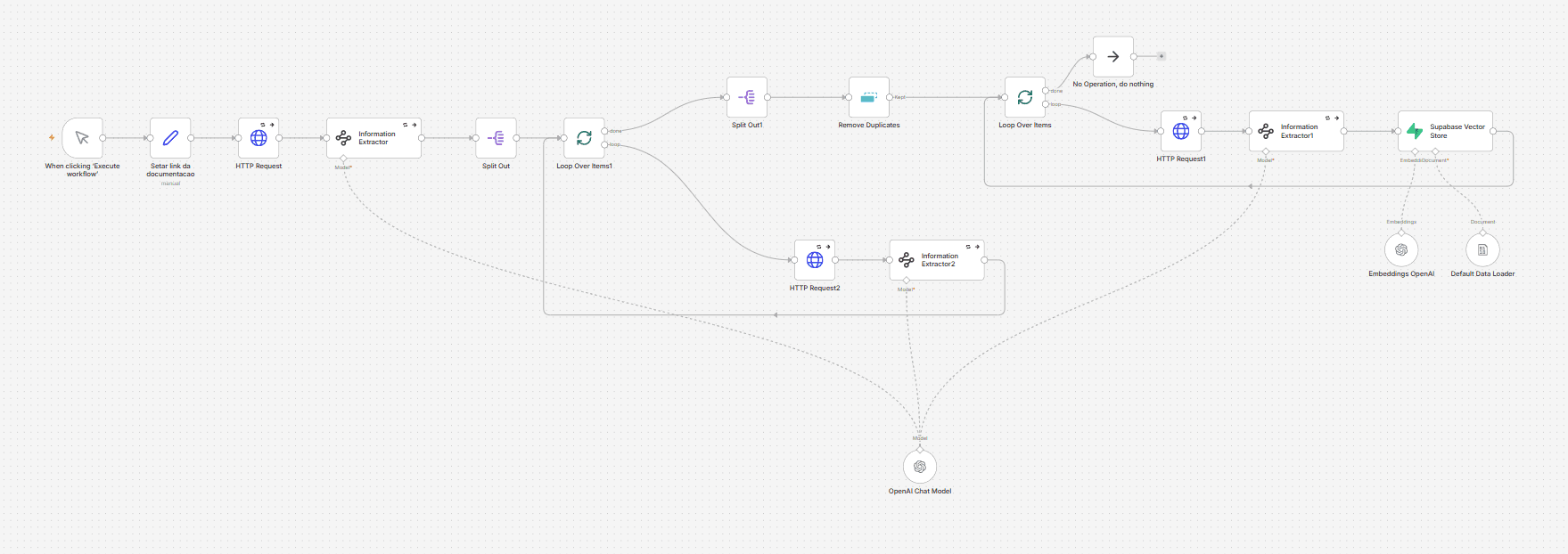Click the 'When clicking Execute workflow' label
Viewport: 1568px width, 554px height.
[x=82, y=169]
